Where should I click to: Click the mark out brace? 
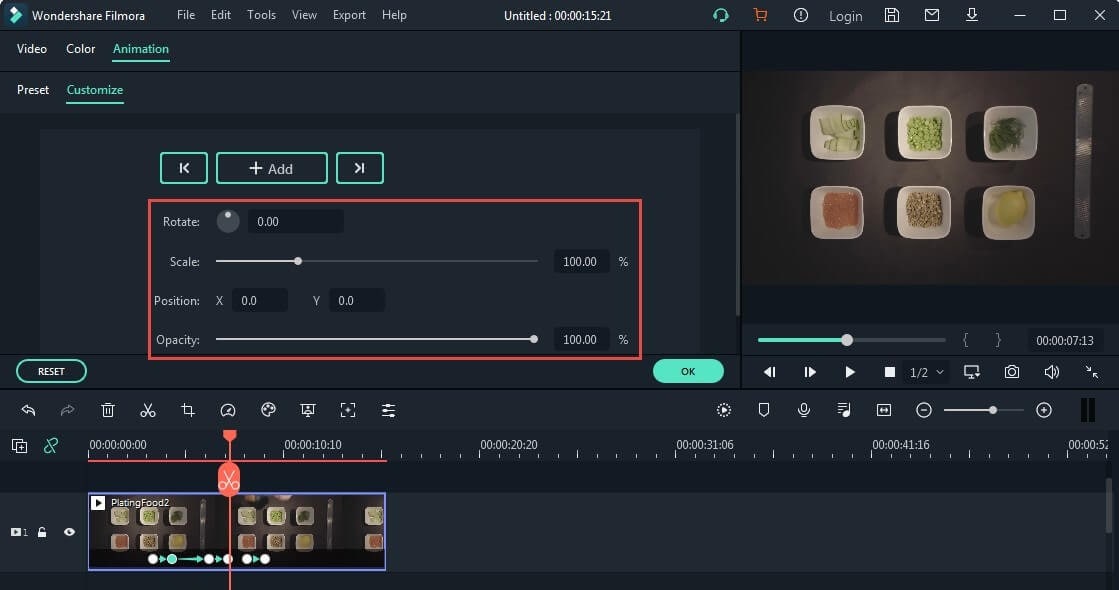click(998, 340)
